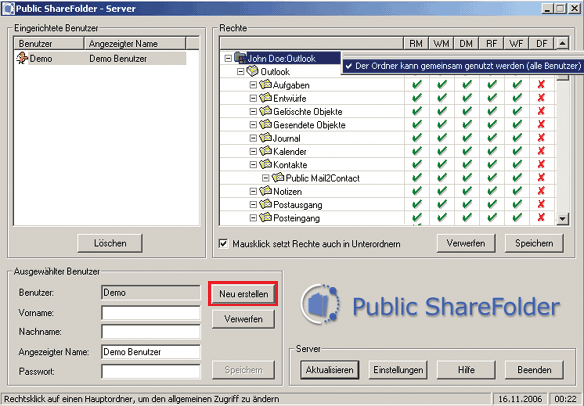Toggle RF right for Journal

(492, 138)
